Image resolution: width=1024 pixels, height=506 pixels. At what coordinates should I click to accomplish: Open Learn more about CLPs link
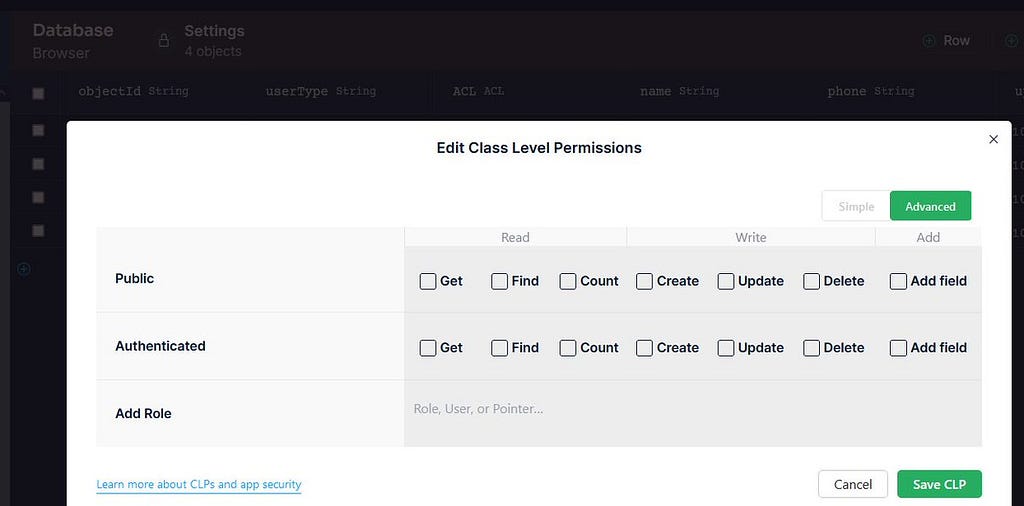pyautogui.click(x=199, y=484)
